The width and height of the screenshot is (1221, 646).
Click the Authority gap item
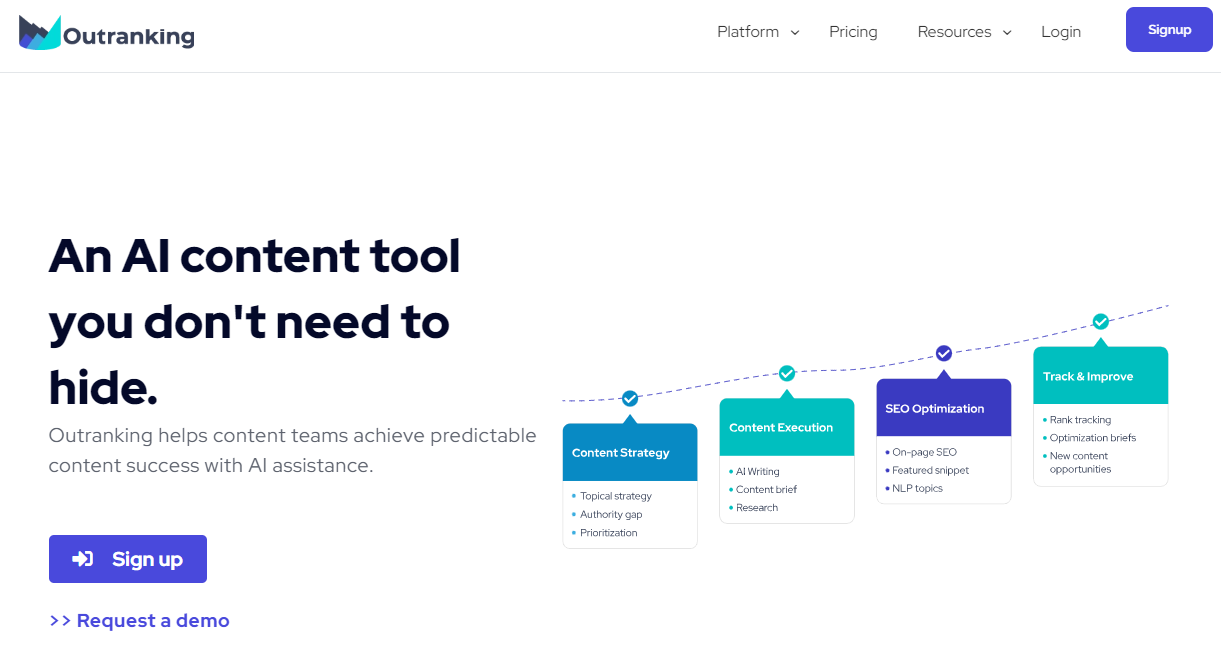pyautogui.click(x=611, y=514)
